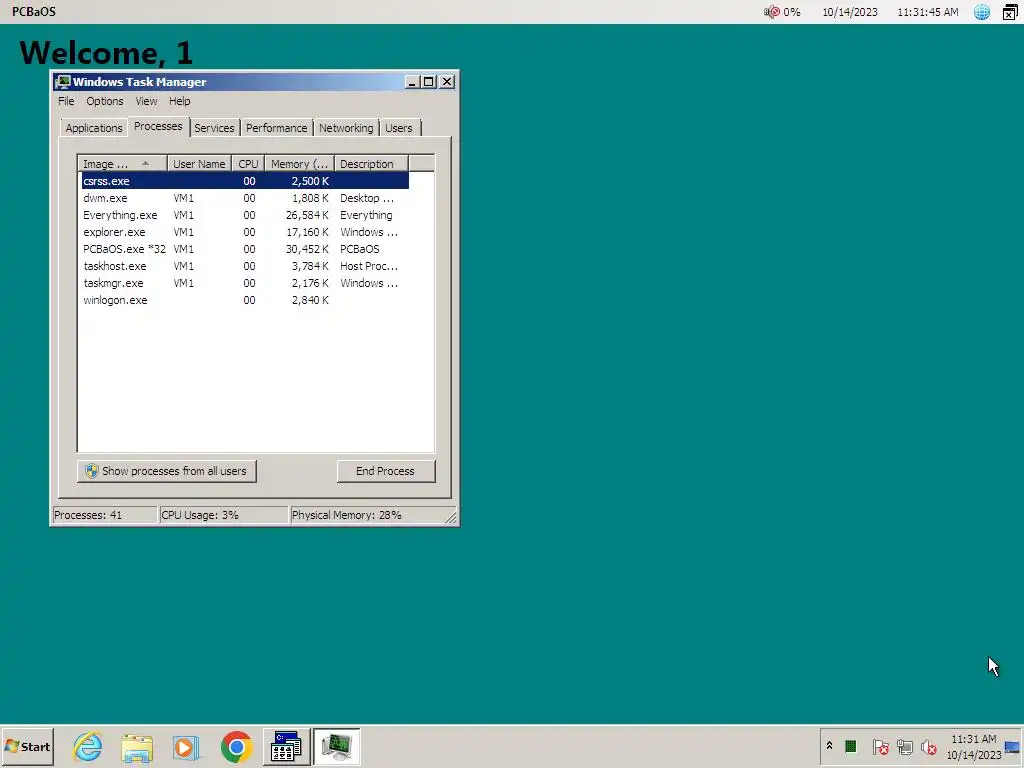Click the 'Host Proc...' description cell
This screenshot has width=1024, height=768.
click(369, 266)
